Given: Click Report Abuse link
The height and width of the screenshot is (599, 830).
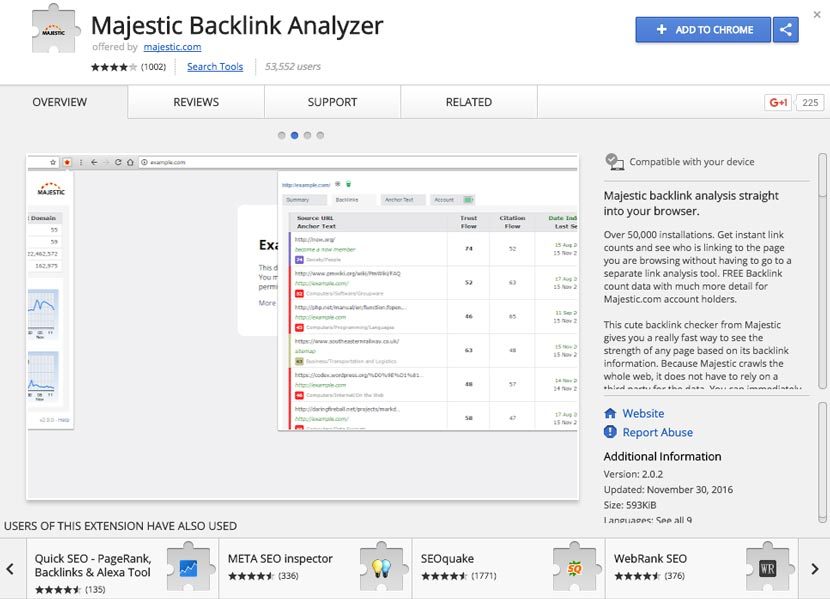Looking at the screenshot, I should [657, 432].
